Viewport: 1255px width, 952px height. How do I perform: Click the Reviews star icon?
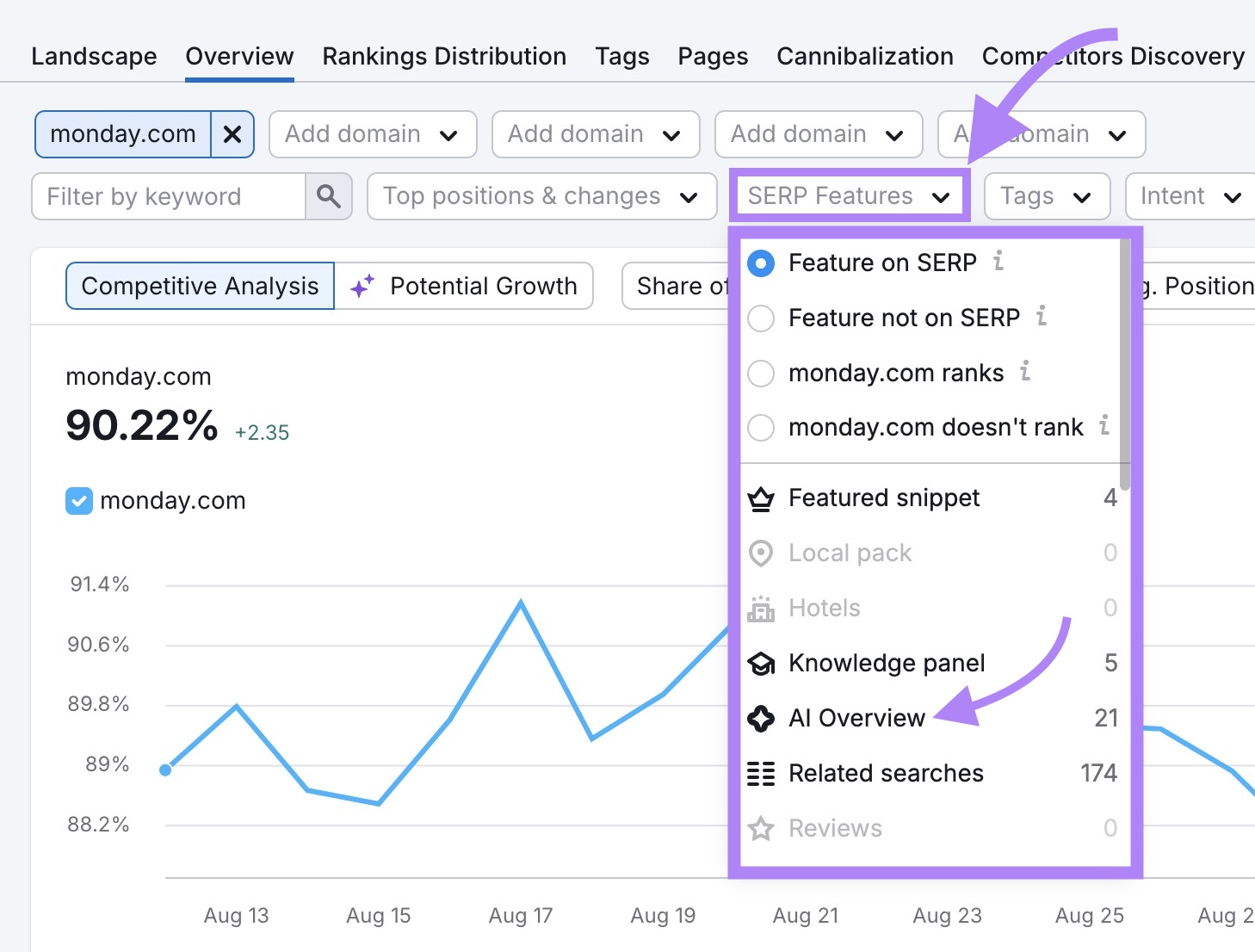761,828
